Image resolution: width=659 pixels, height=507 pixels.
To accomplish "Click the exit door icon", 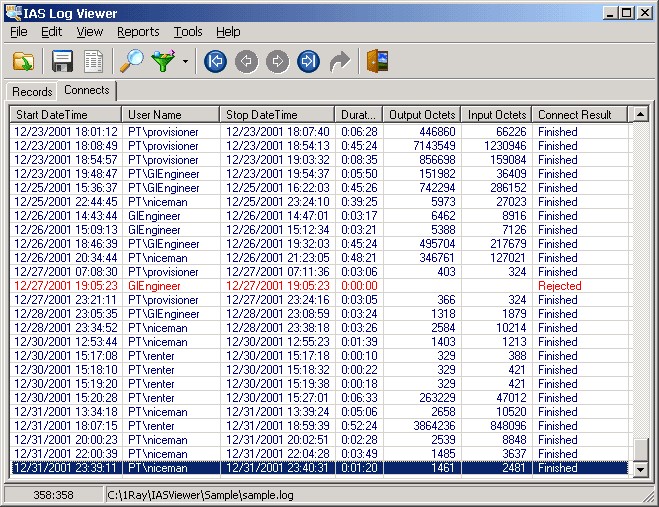I will click(x=377, y=61).
